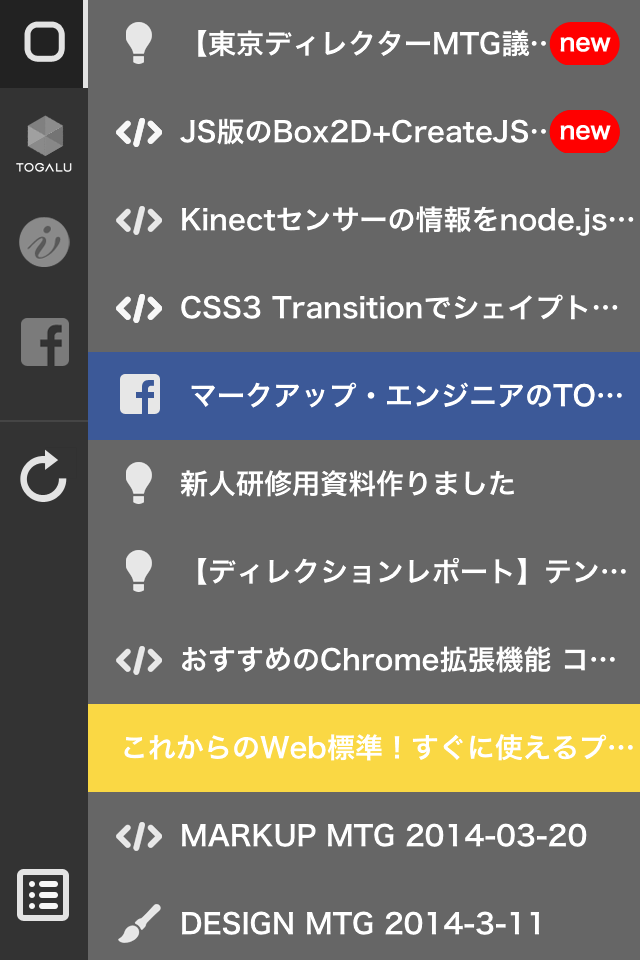Open MARKUP MTG 2014-03-20 entry

pyautogui.click(x=364, y=836)
